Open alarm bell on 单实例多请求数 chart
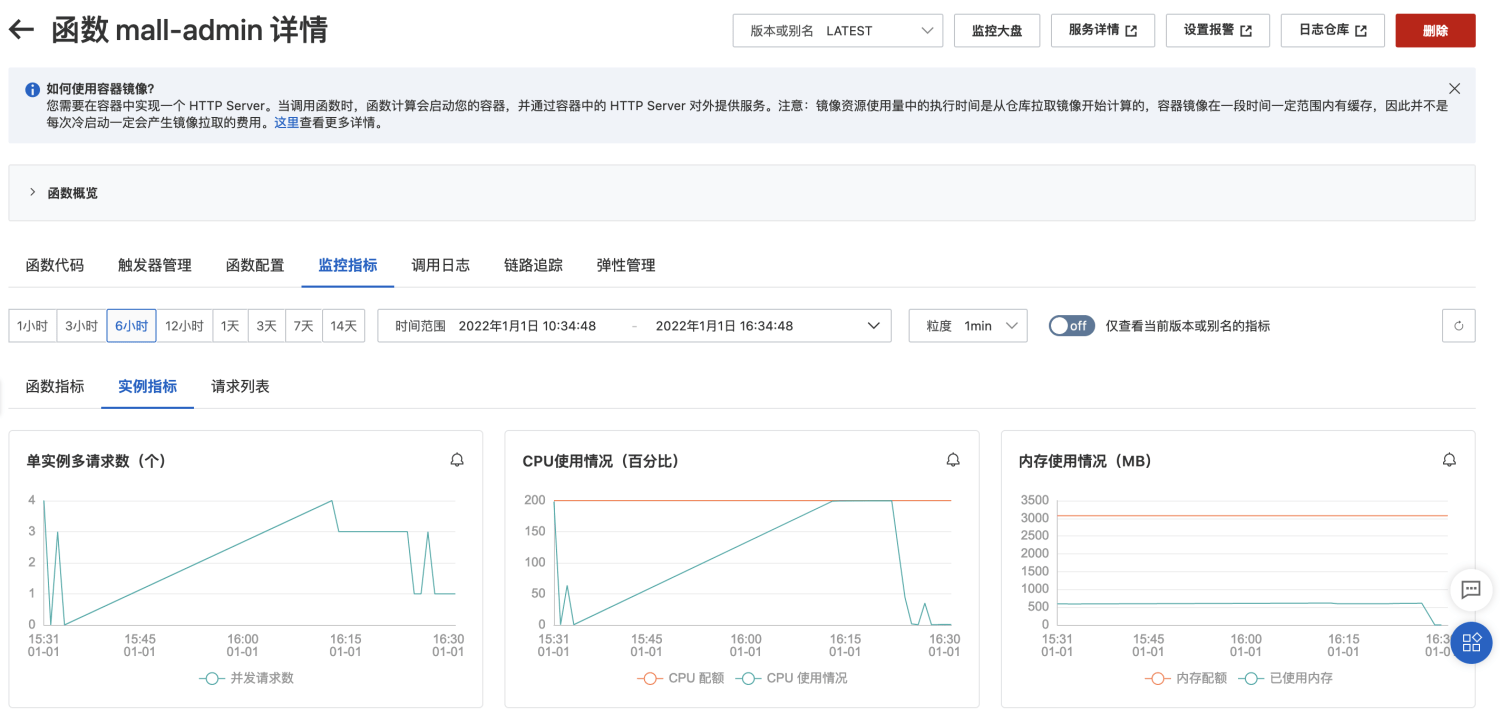Image resolution: width=1500 pixels, height=724 pixels. tap(457, 460)
